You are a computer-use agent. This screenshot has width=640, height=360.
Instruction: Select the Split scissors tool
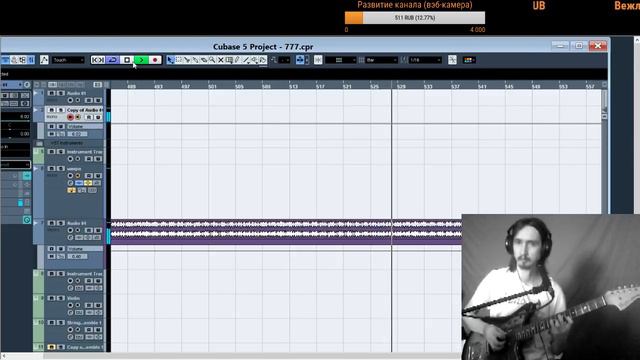click(x=187, y=60)
